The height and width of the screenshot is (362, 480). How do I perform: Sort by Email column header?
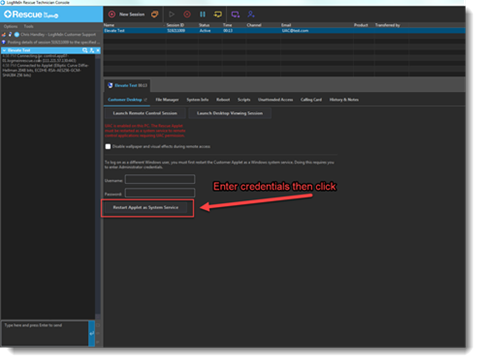coord(286,25)
